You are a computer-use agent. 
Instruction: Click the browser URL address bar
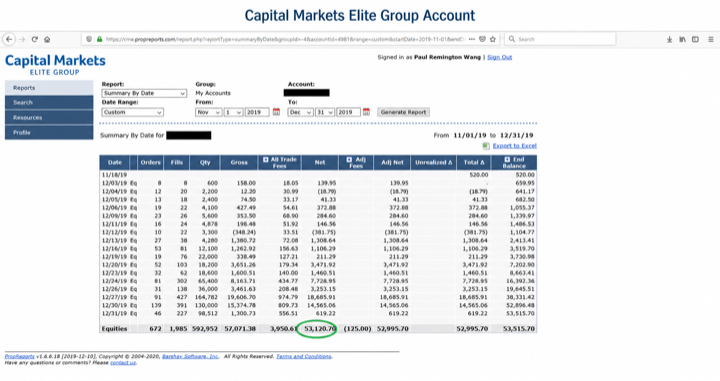(x=285, y=39)
